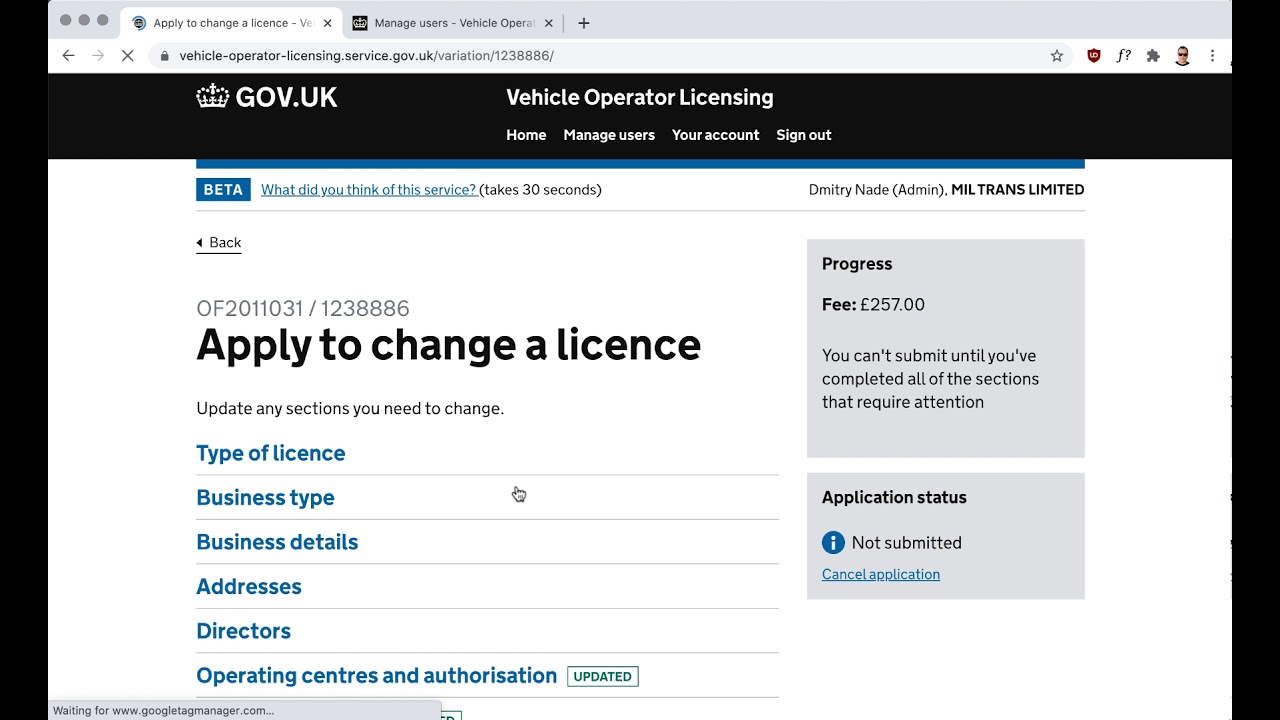1280x720 pixels.
Task: Click the MIL TRANS LIMITED company name
Action: [1017, 190]
